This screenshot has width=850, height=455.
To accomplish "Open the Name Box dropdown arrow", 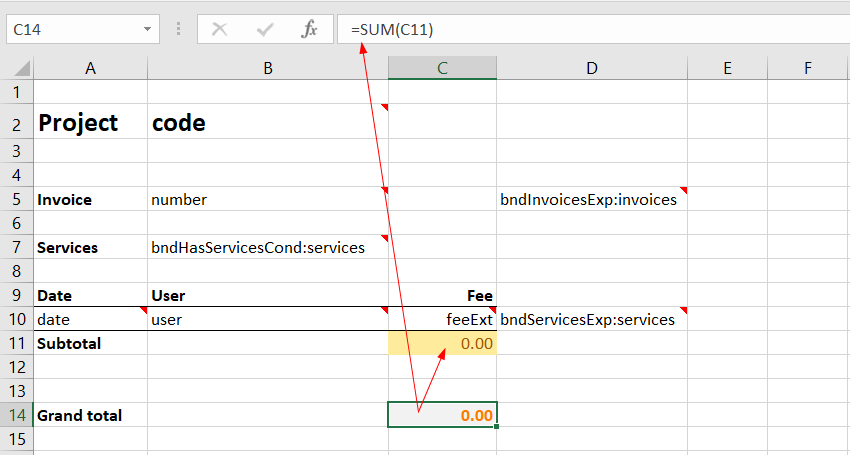I will click(146, 29).
